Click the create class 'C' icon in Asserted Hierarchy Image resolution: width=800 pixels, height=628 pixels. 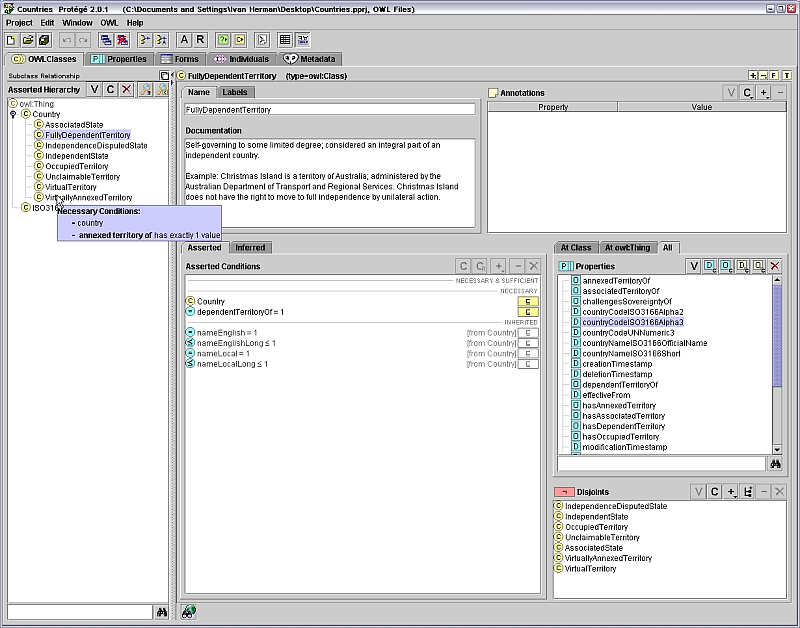point(110,90)
